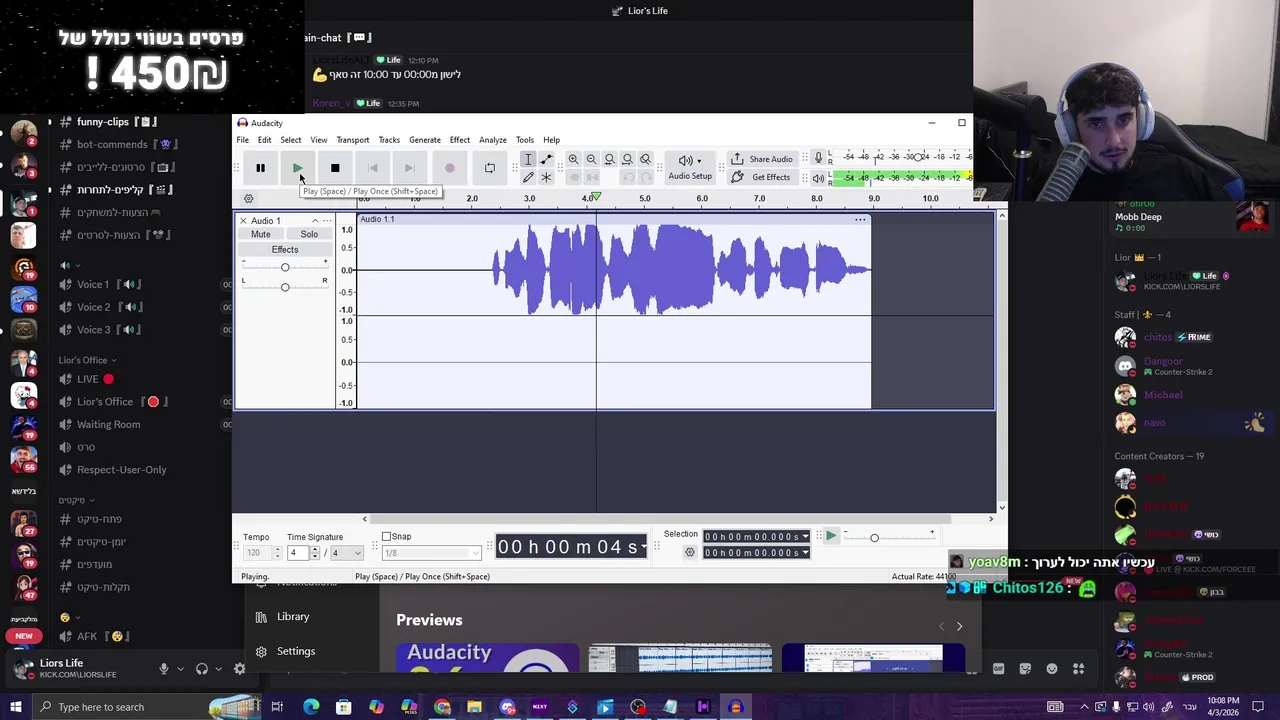Collapse the Audio 1 track with the arrow
Viewport: 1280px width, 720px height.
coord(315,221)
